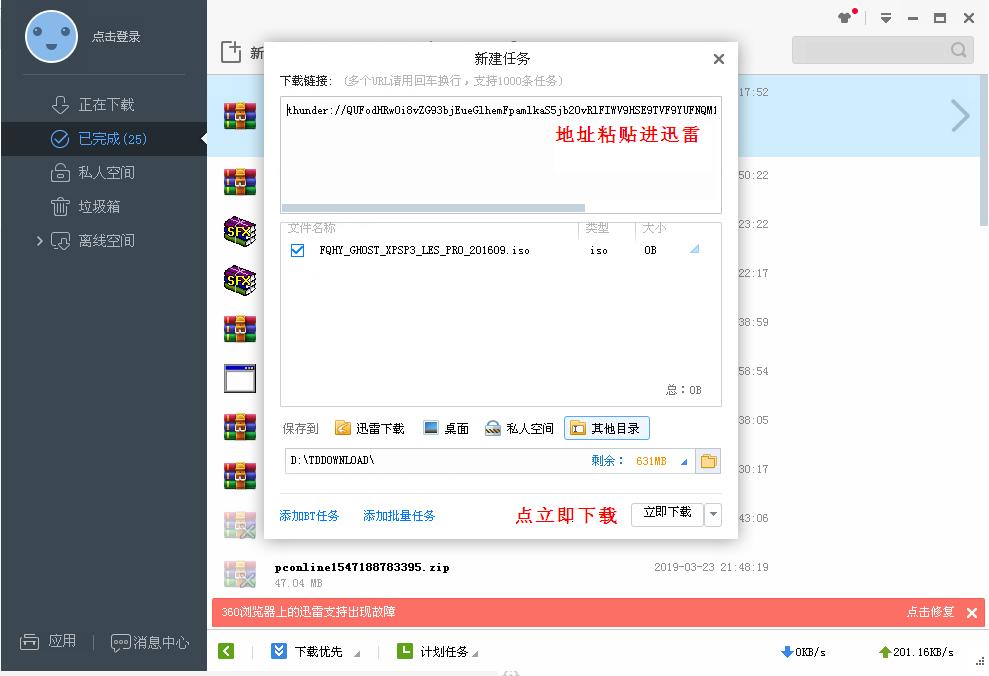The height and width of the screenshot is (676, 989).
Task: Click the 文件名称 column header
Action: (312, 228)
